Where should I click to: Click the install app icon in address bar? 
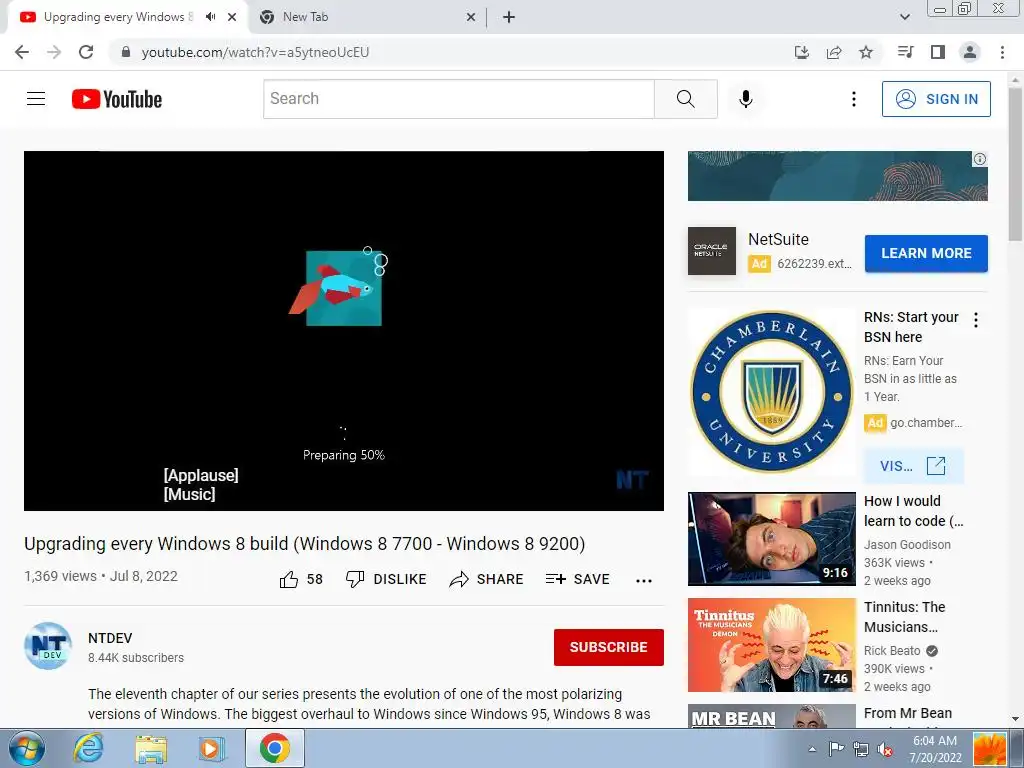coord(801,52)
